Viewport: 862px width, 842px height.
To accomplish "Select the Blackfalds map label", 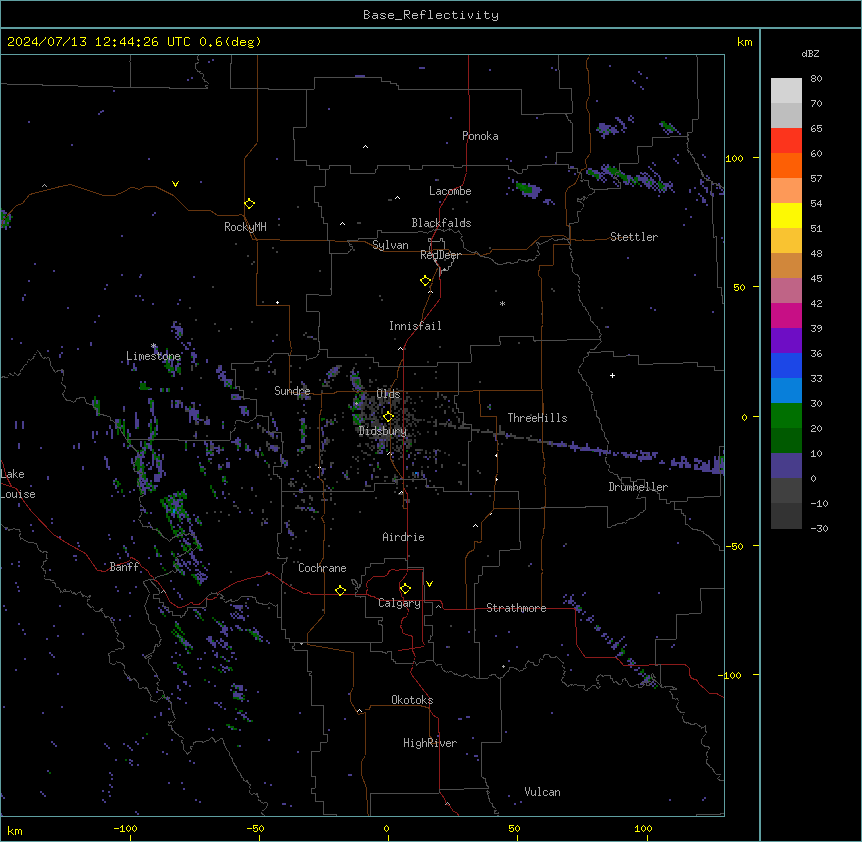I will coord(441,223).
